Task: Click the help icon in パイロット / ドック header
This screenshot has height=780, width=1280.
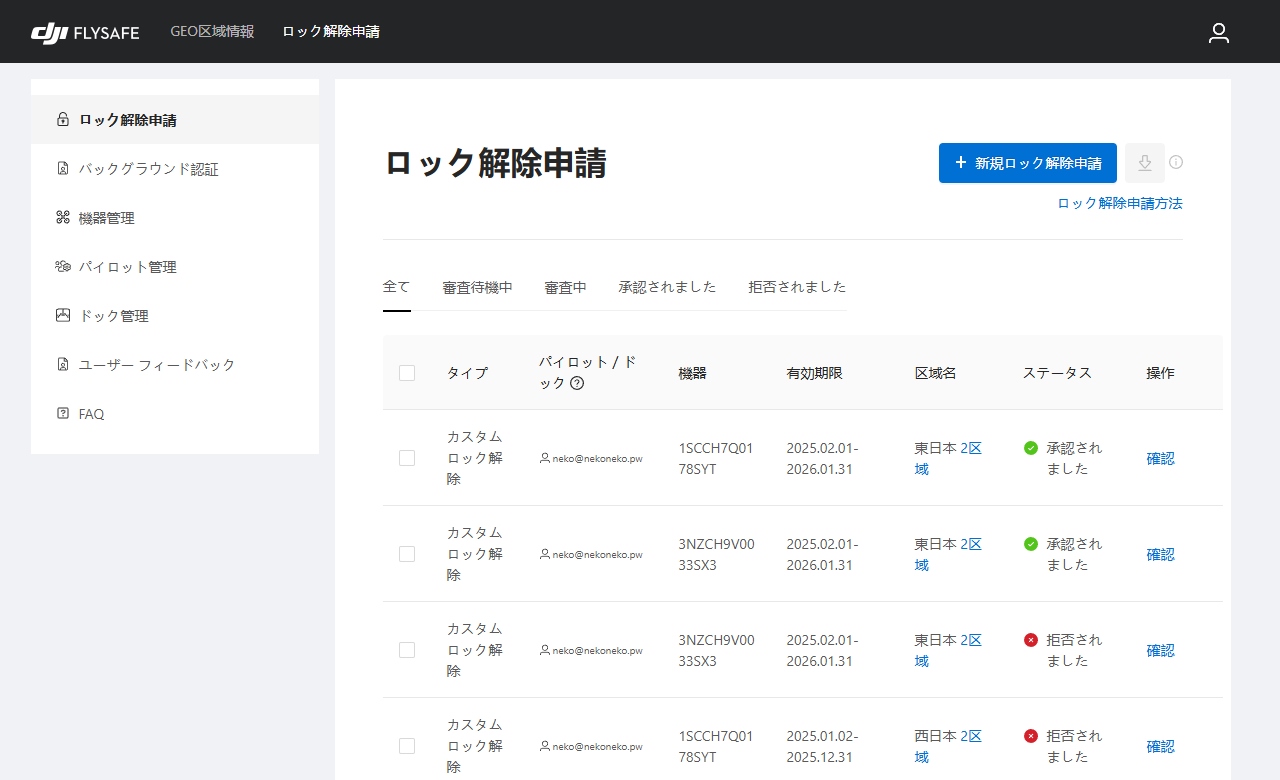Action: (577, 383)
